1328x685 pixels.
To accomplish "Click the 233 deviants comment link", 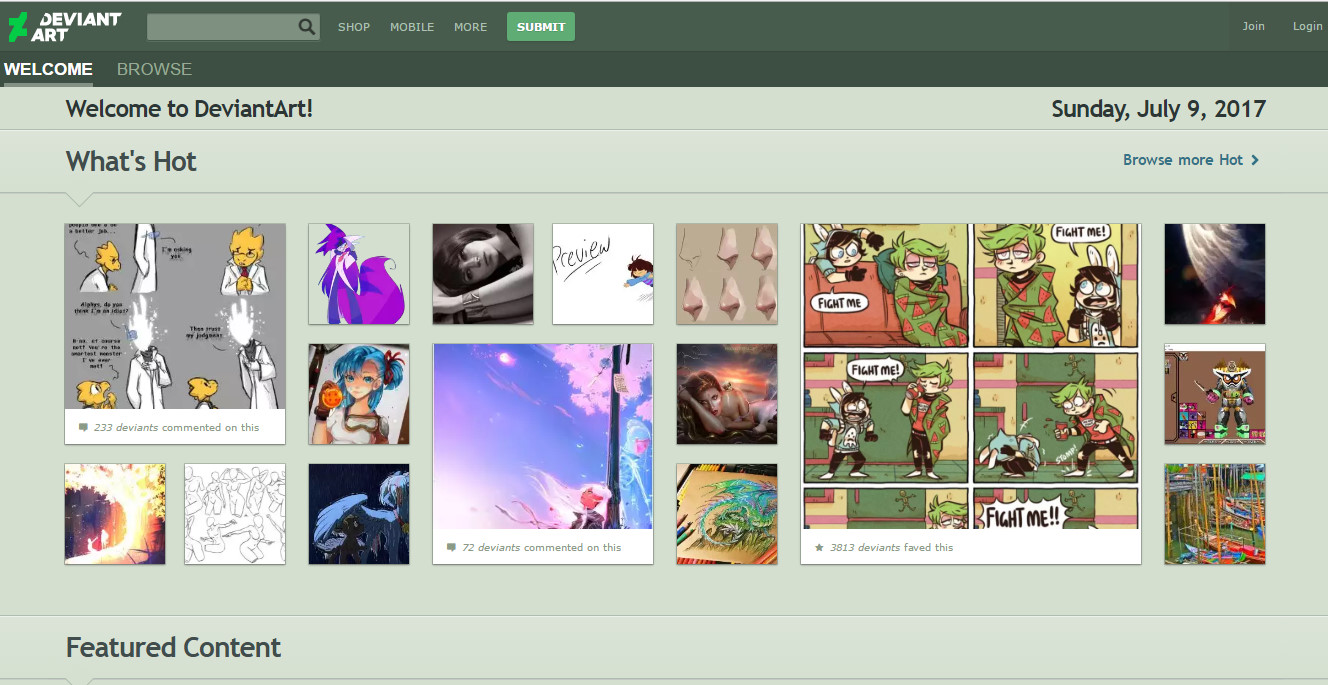I will click(x=176, y=427).
